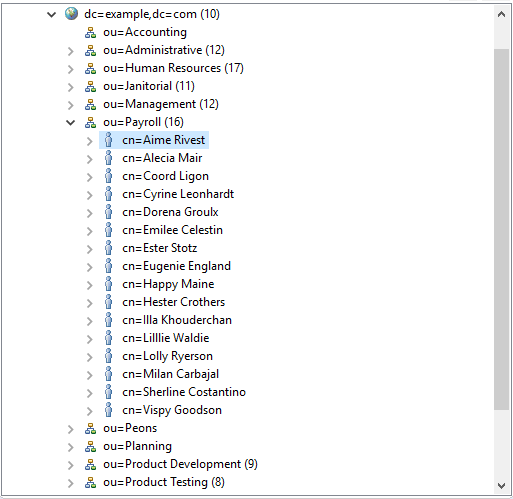Click the person icon for cn=Alecia Mair

[x=109, y=158]
